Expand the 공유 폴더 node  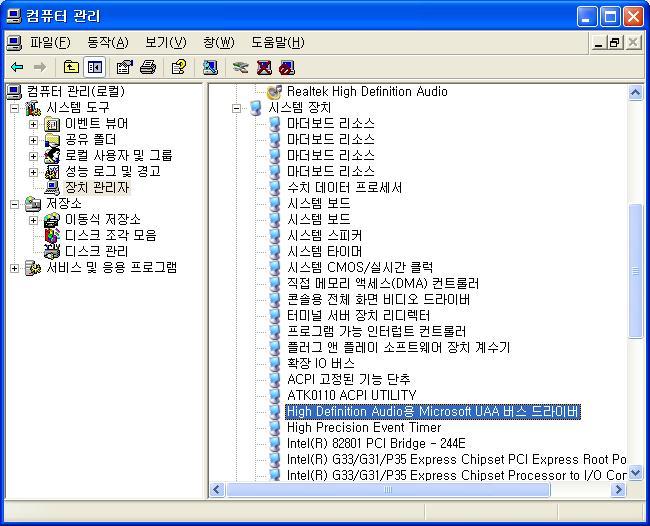(33, 140)
